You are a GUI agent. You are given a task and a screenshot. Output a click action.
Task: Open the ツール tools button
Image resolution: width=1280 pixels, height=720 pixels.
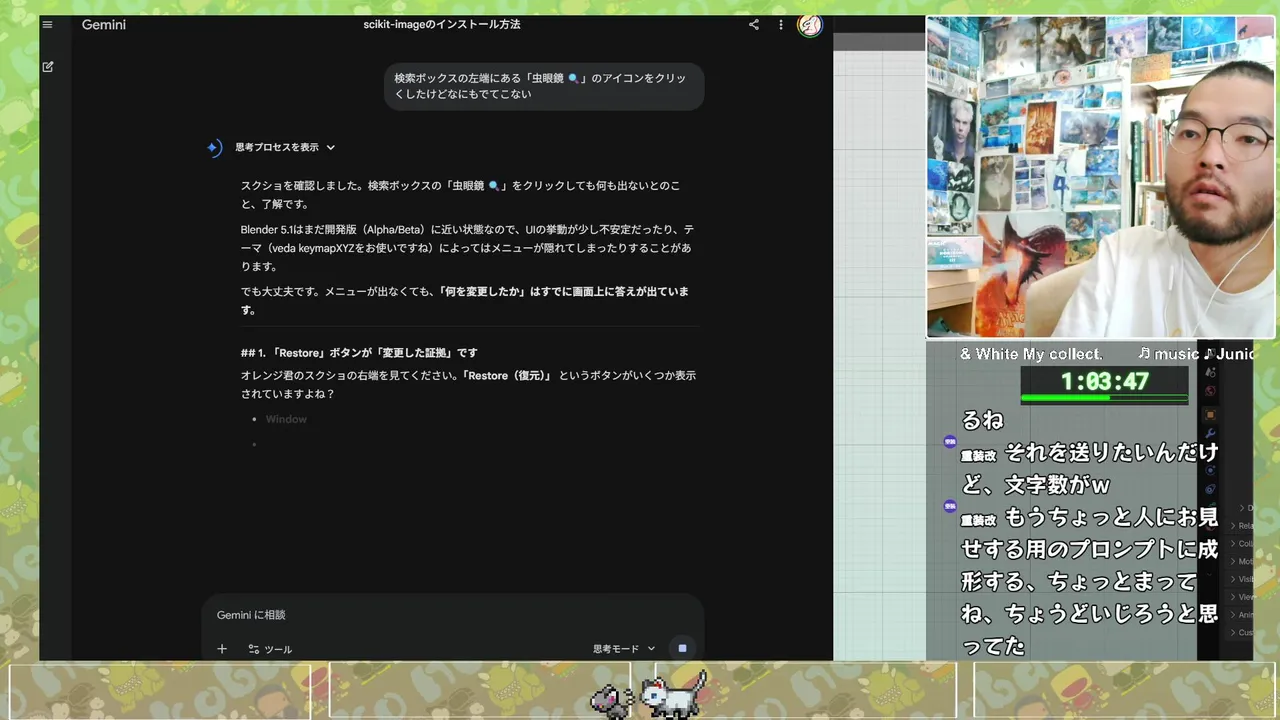[x=270, y=649]
